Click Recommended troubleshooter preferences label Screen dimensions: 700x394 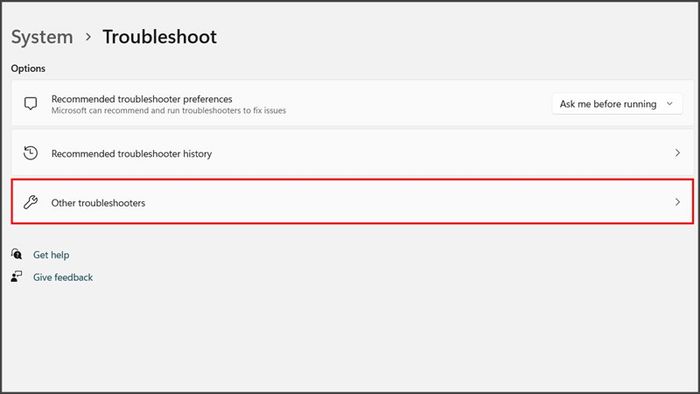tap(142, 99)
